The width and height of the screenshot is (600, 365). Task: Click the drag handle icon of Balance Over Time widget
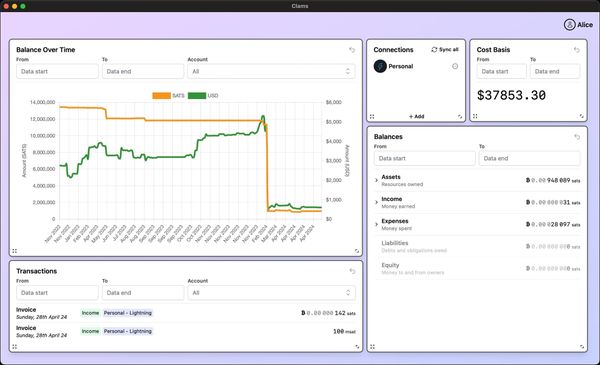[x=15, y=251]
